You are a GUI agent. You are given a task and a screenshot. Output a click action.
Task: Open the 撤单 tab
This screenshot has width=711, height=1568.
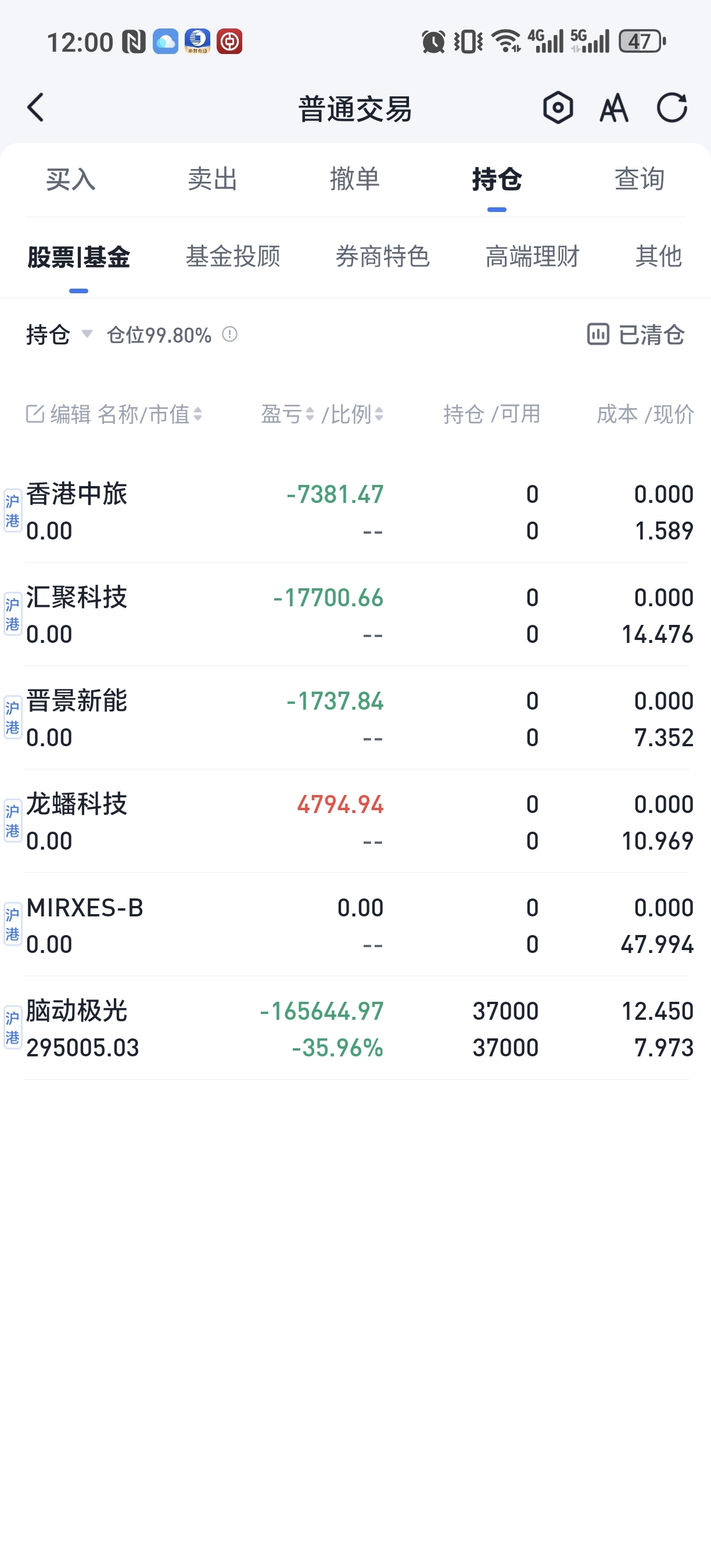(355, 179)
